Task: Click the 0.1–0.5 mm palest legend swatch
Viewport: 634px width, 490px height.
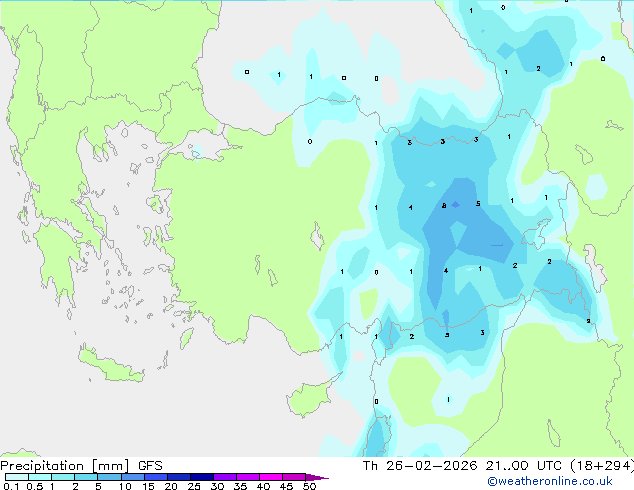Action: point(17,477)
